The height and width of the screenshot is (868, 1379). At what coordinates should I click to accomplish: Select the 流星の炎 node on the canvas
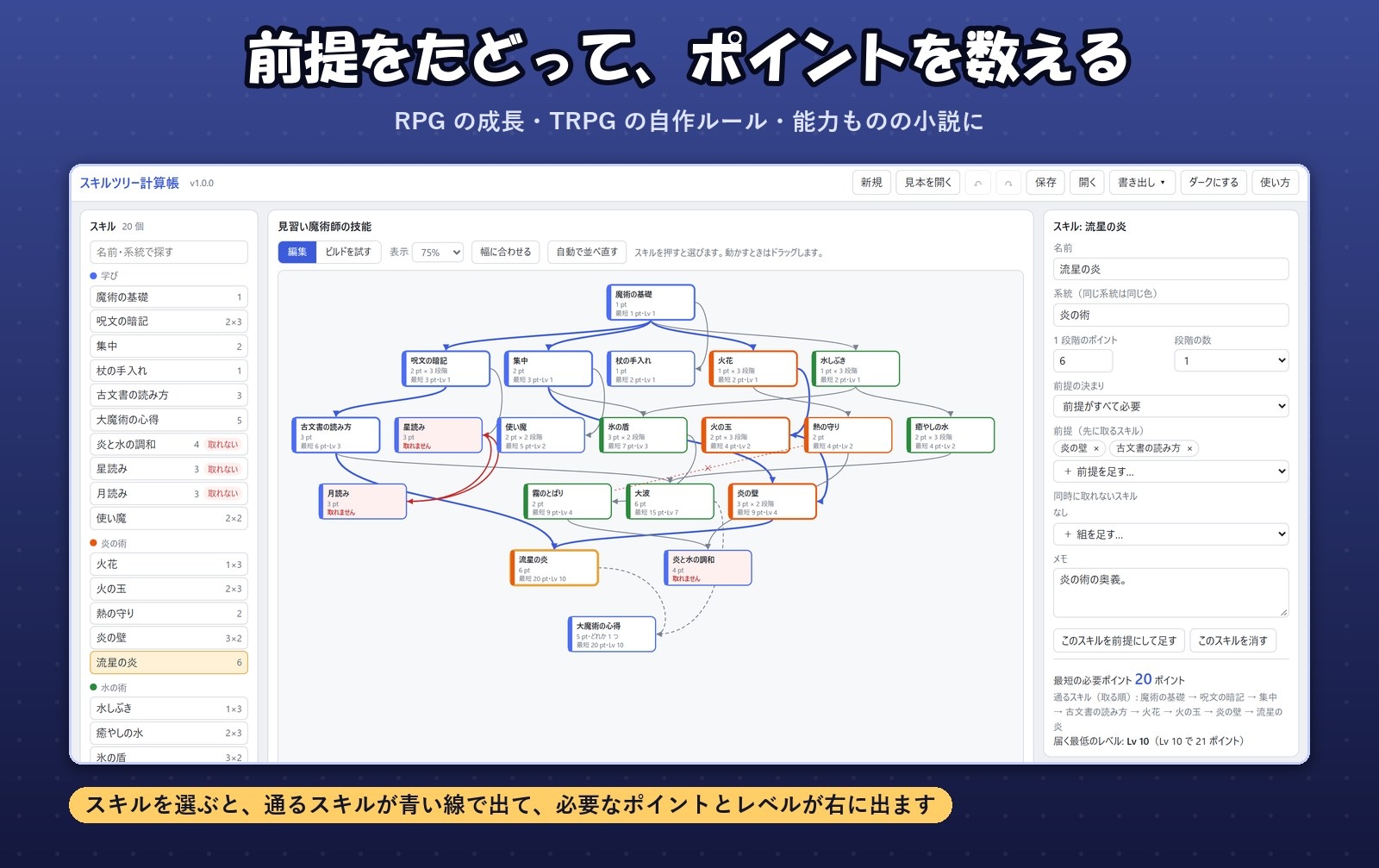[554, 568]
